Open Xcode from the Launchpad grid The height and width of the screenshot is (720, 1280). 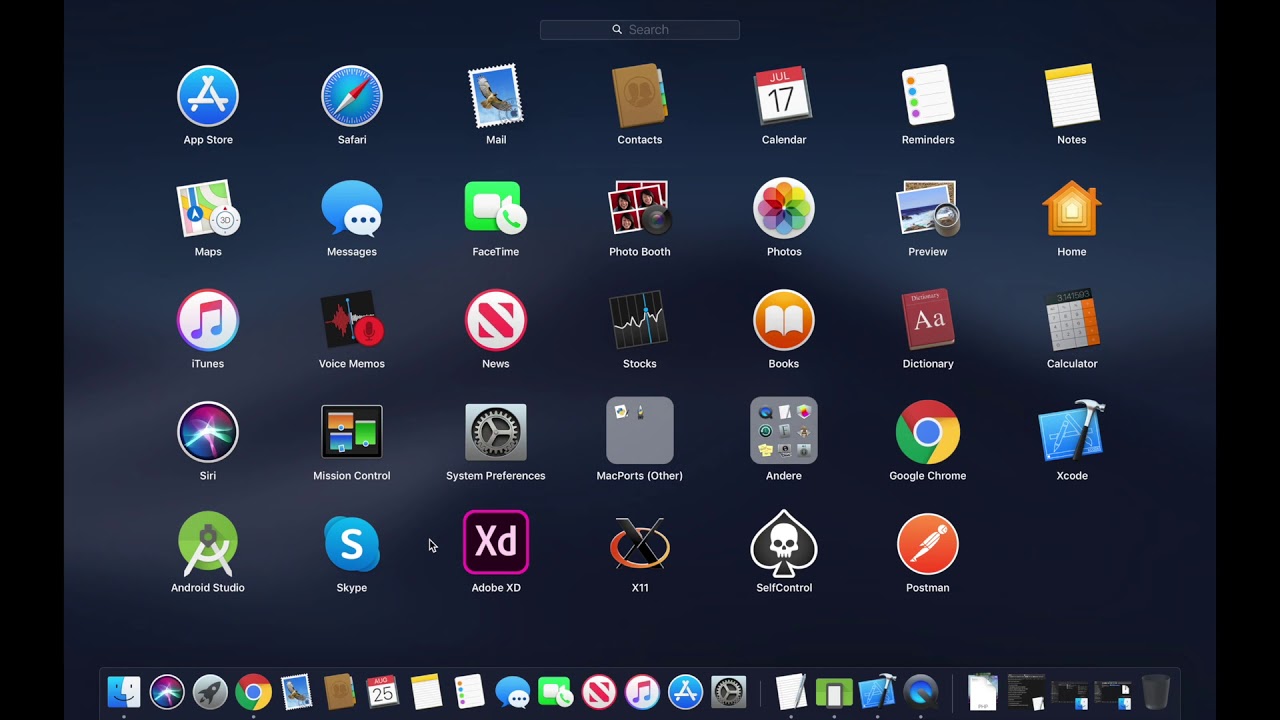pyautogui.click(x=1072, y=432)
